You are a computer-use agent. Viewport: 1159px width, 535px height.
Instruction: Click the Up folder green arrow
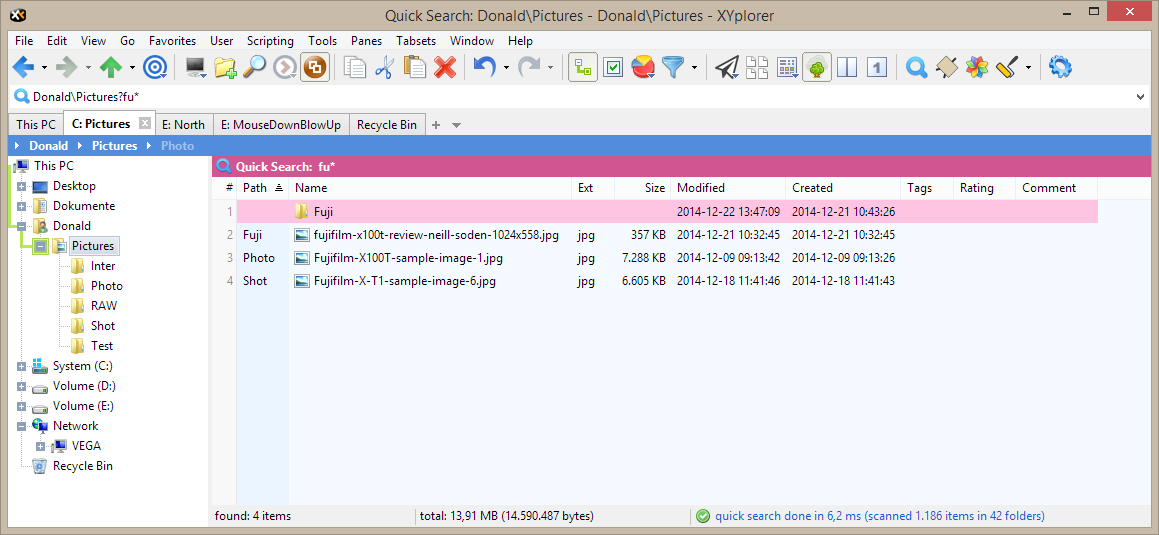click(110, 68)
